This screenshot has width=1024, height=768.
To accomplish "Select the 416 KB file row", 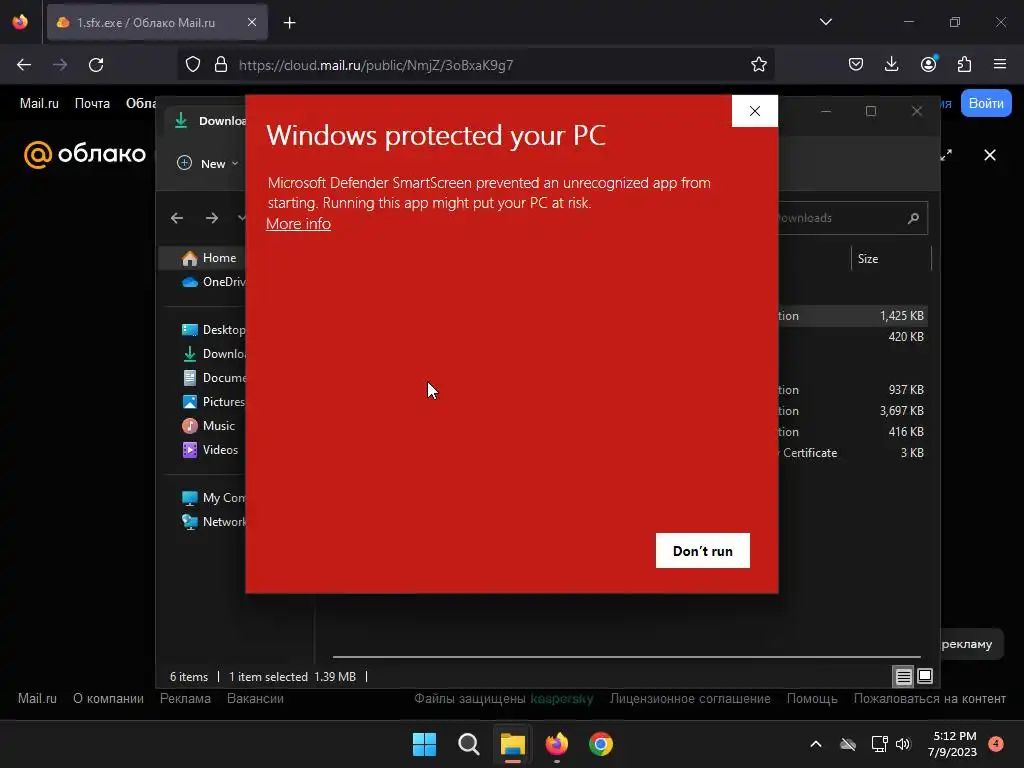I will pos(852,432).
